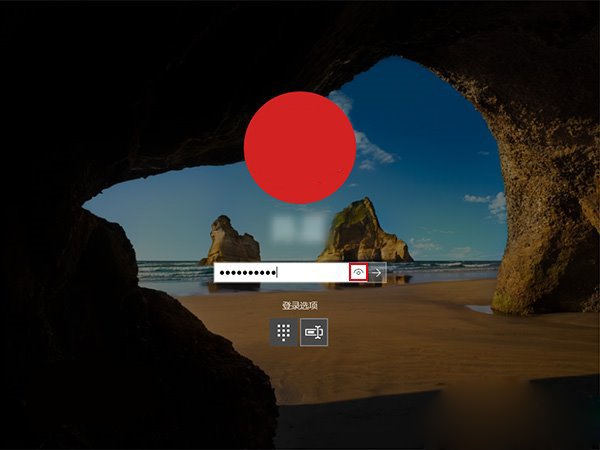Show password characters via the red-outlined eye
Image resolution: width=600 pixels, height=450 pixels.
[x=357, y=272]
